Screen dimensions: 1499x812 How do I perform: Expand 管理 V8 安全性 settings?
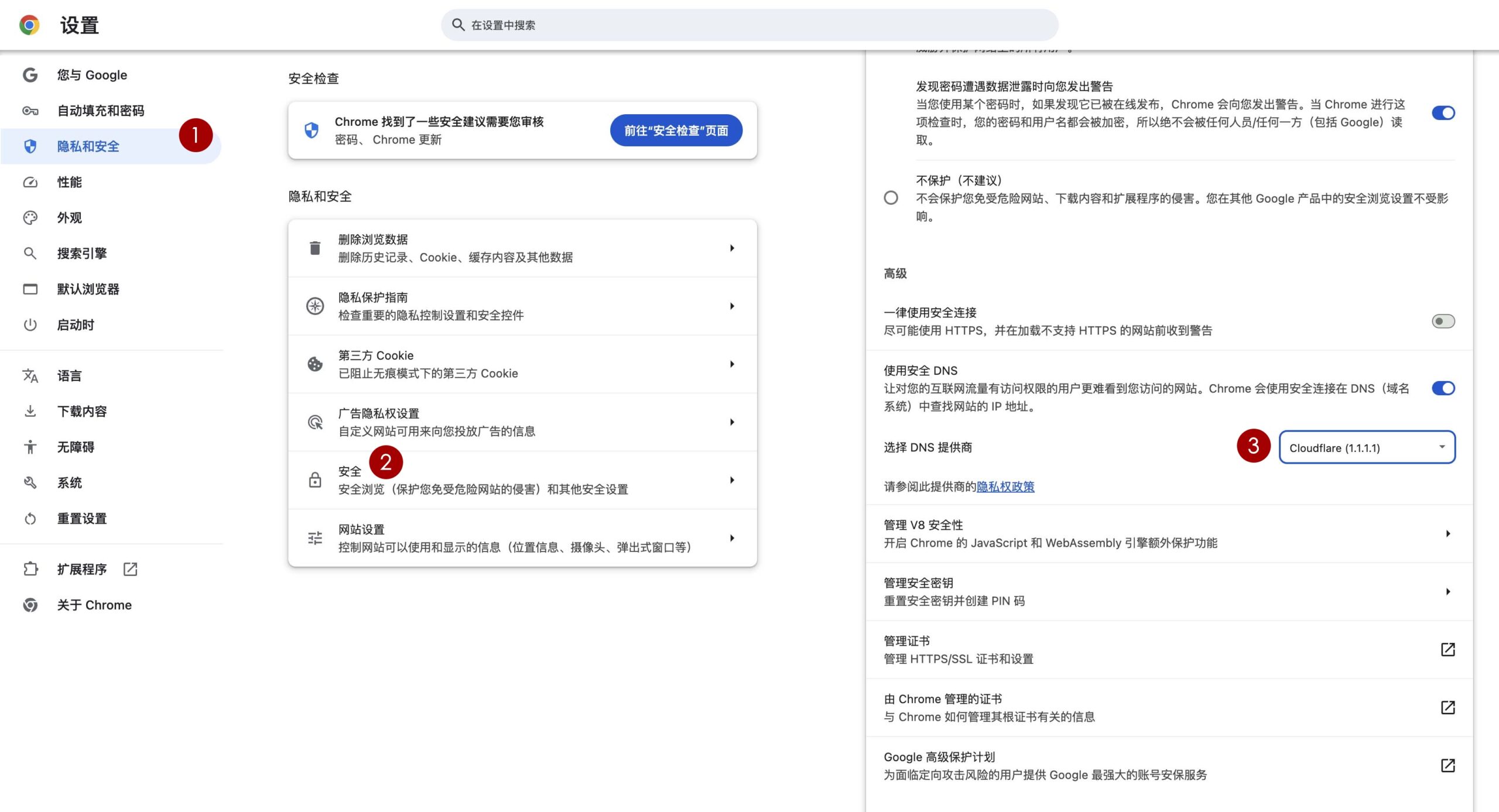coord(1449,533)
